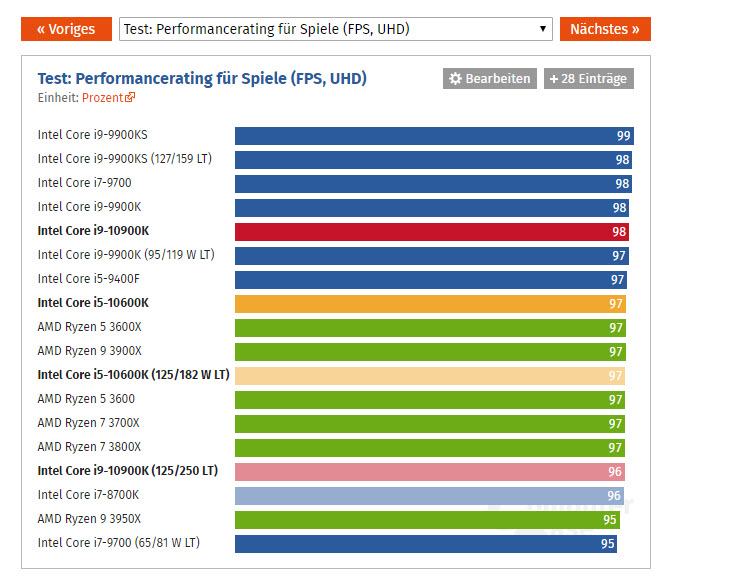
Task: Click the gear icon in Bearbeiten
Action: 455,79
